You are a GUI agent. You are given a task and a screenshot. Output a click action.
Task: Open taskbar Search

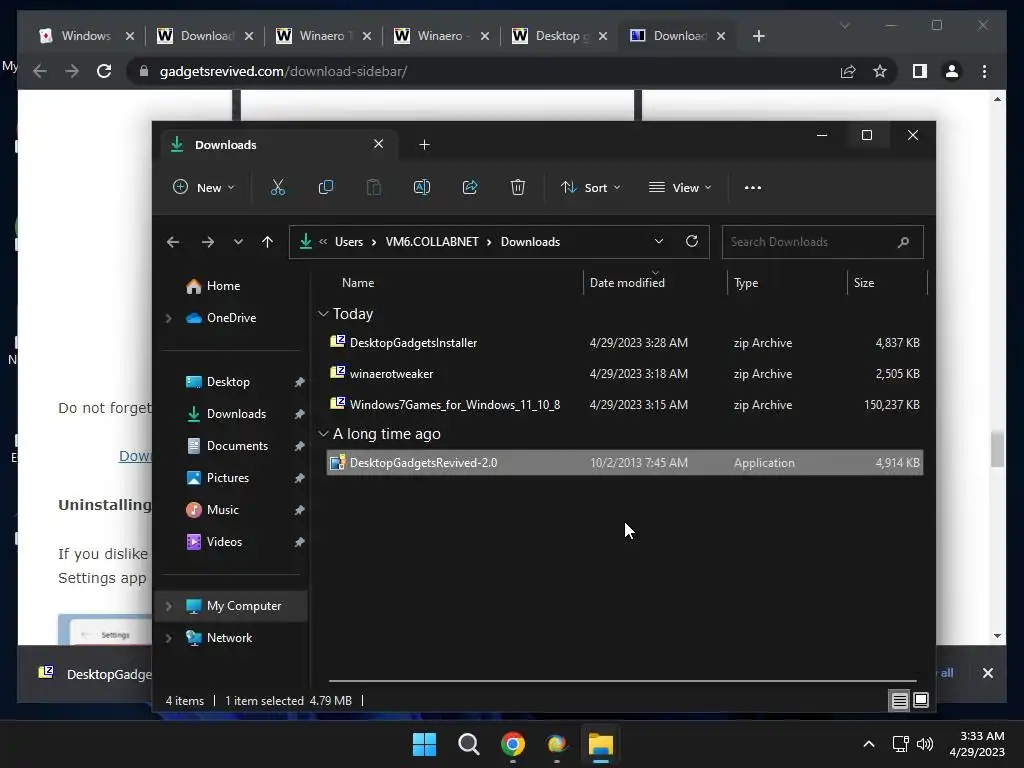tap(468, 744)
